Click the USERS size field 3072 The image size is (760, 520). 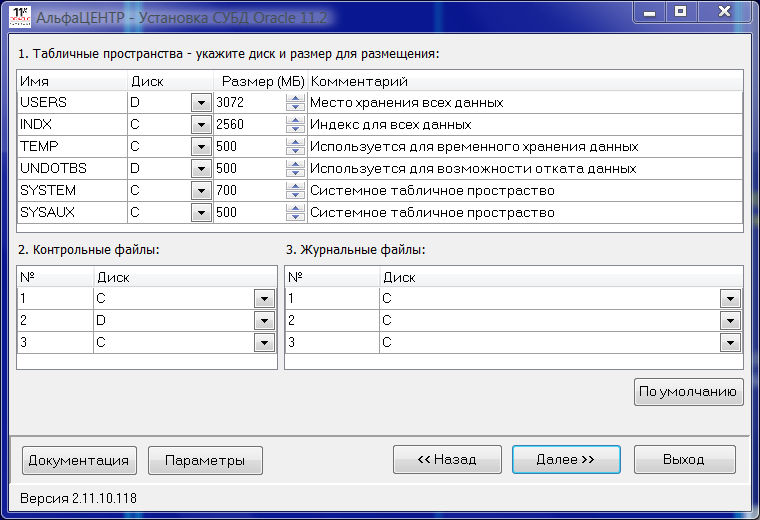pos(250,103)
